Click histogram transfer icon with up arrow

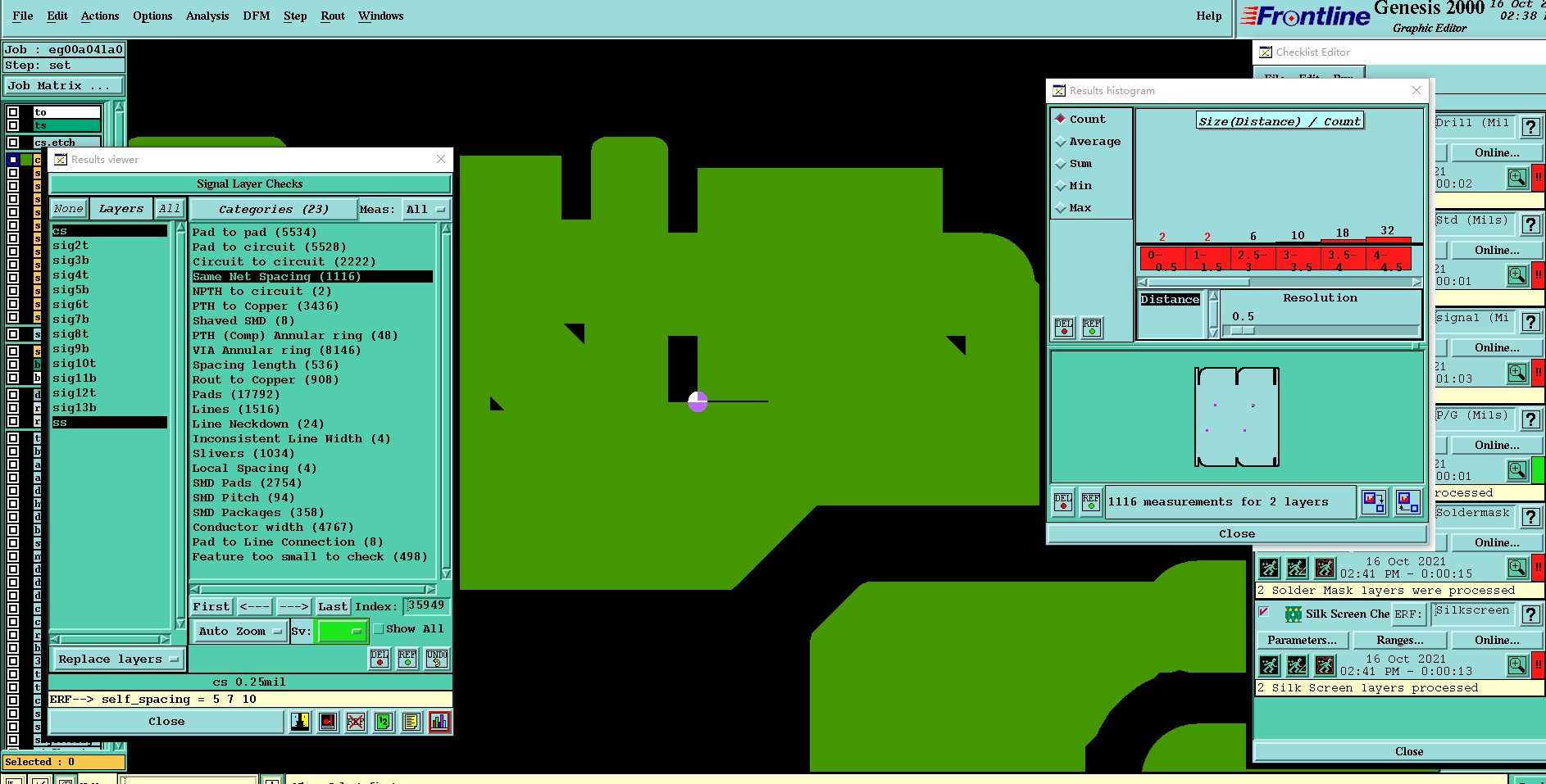click(x=1407, y=501)
